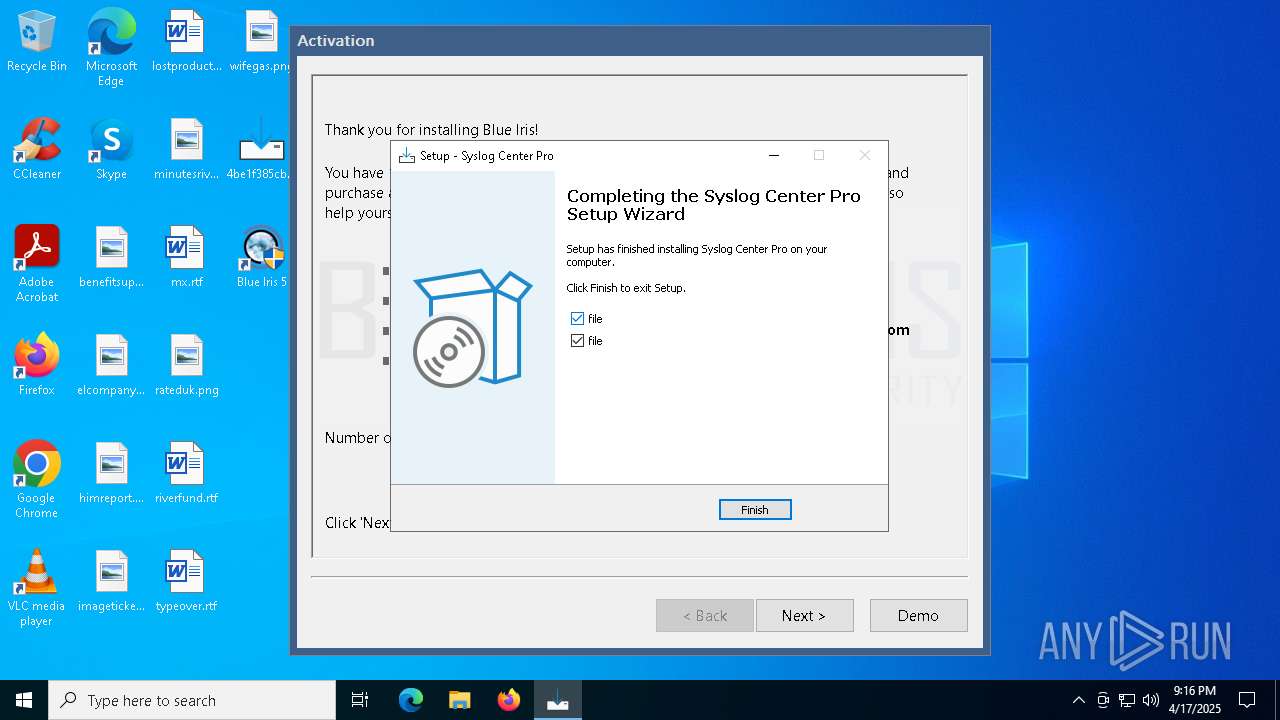Select the Skype desktop shortcut

click(111, 150)
